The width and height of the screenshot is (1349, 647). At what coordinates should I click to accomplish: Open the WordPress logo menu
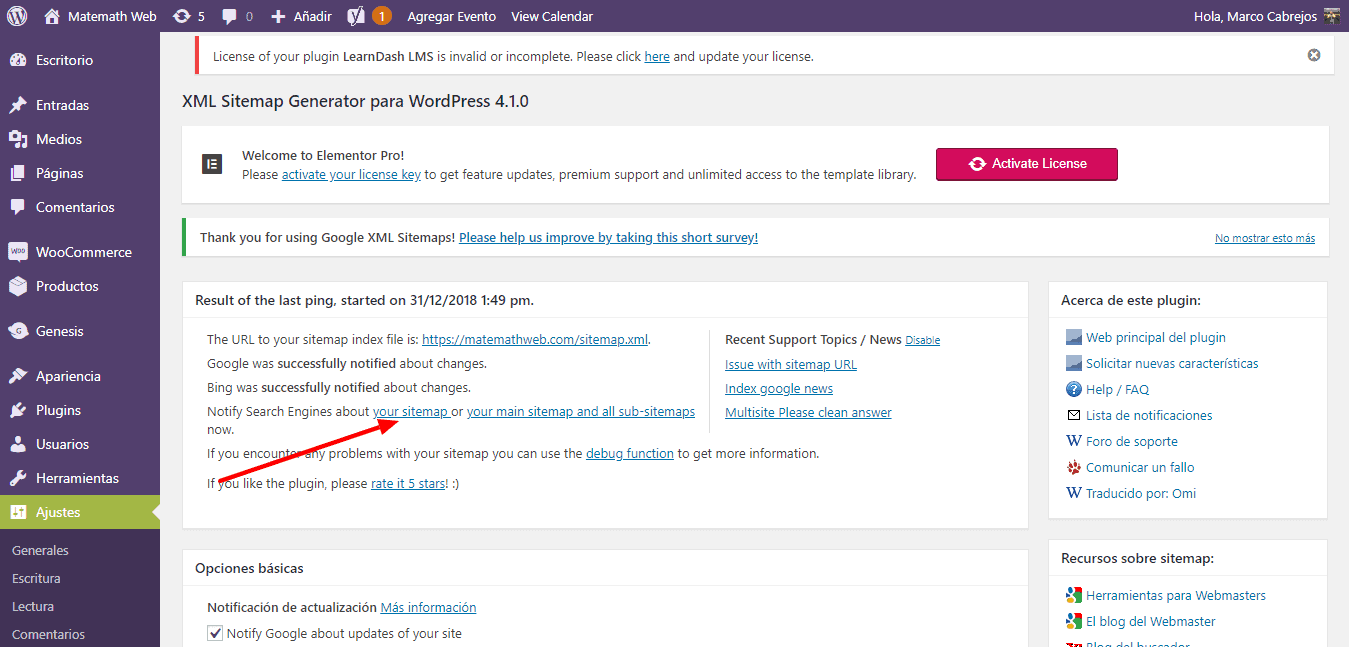pos(17,16)
